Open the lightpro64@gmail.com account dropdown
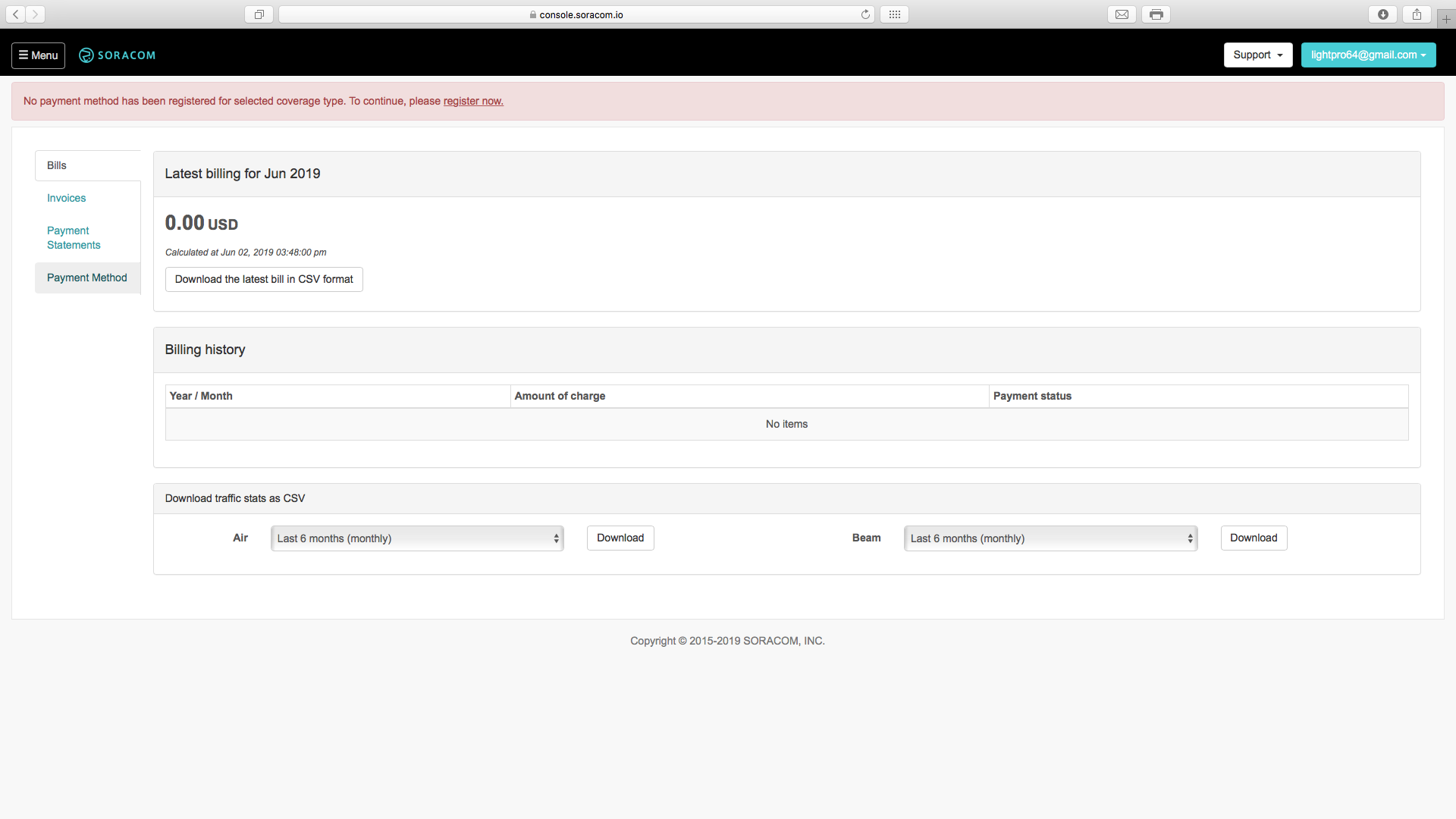The image size is (1456, 819). [1368, 55]
